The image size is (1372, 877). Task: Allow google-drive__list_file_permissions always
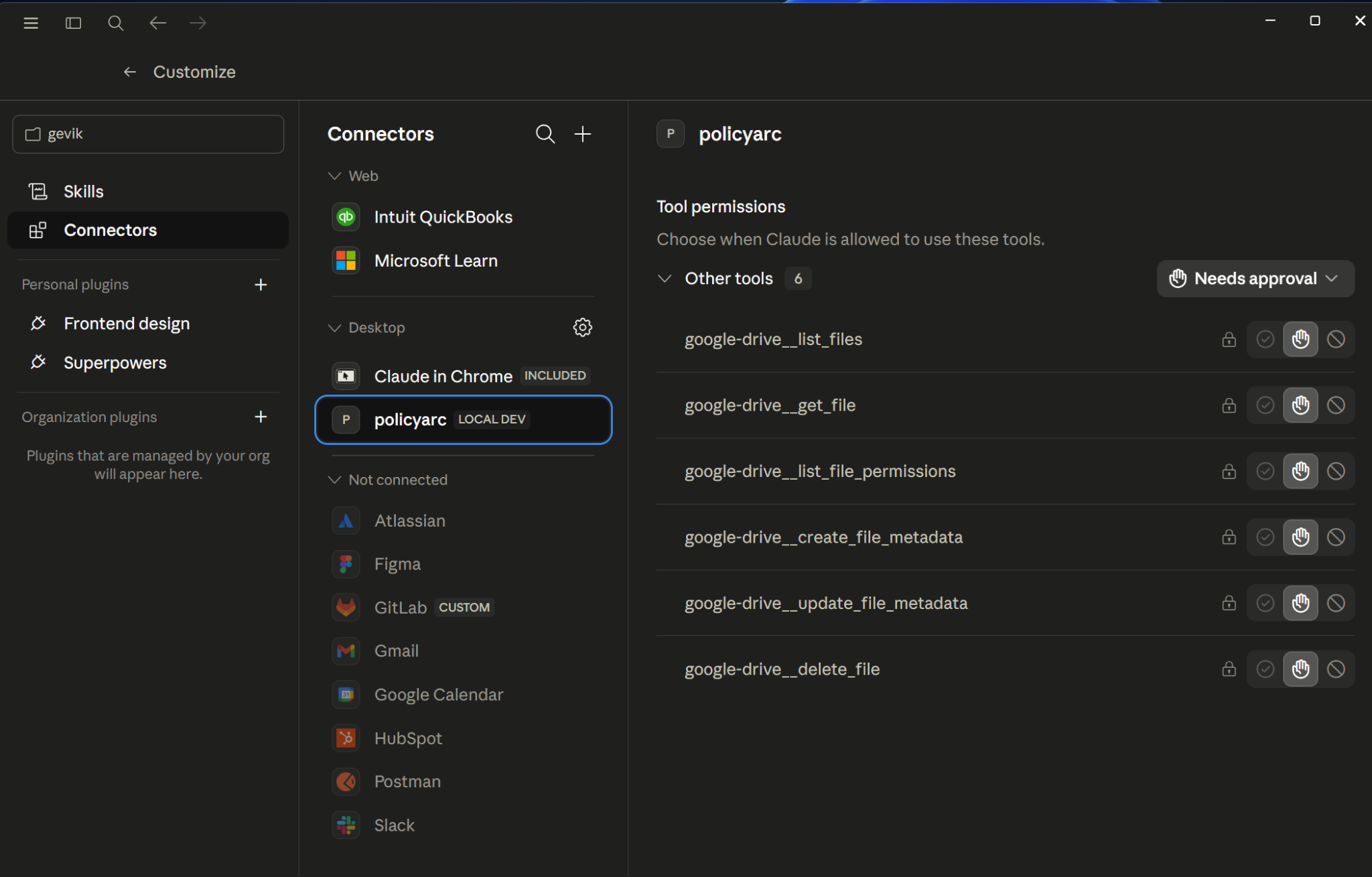(1265, 471)
